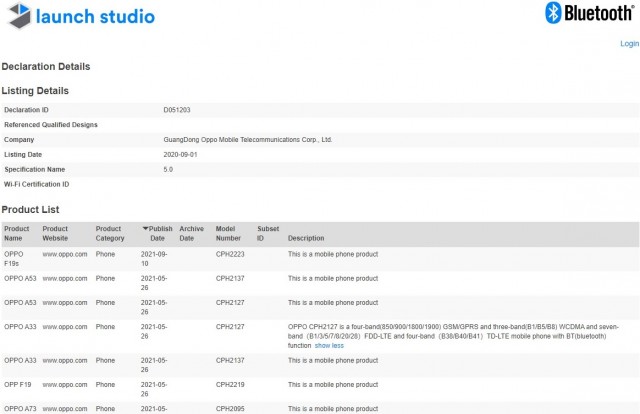Image resolution: width=640 pixels, height=414 pixels.
Task: Click model number CPH2223 cell
Action: click(x=230, y=254)
